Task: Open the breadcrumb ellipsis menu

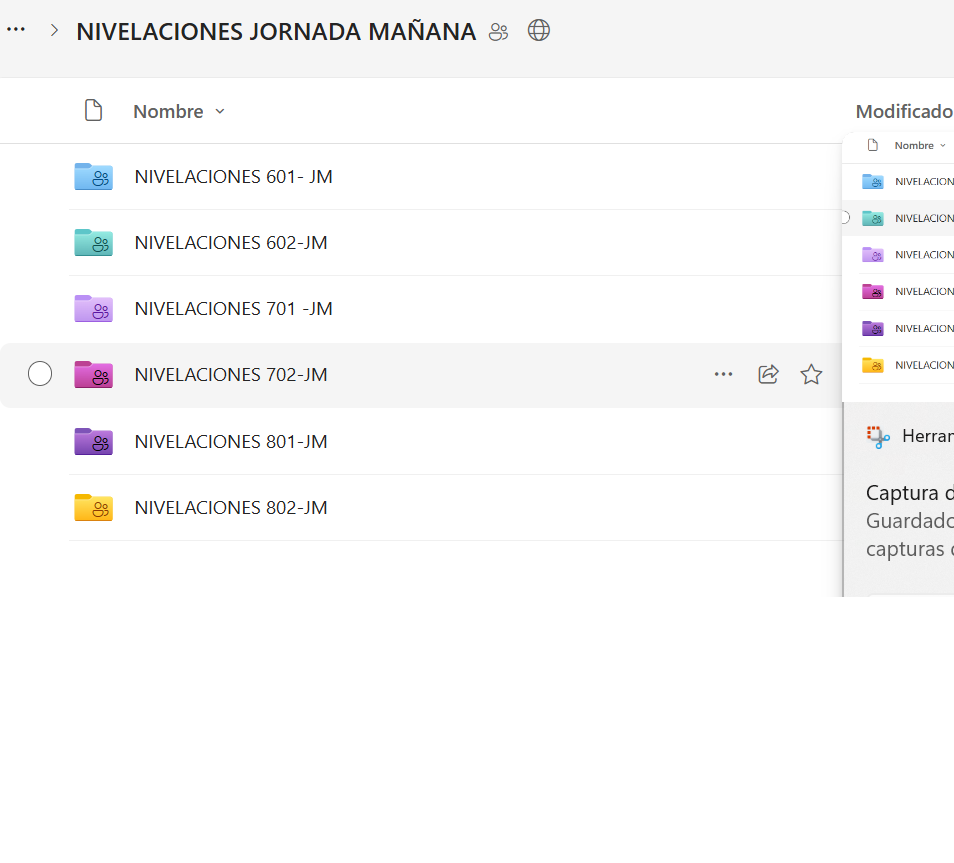Action: (16, 29)
